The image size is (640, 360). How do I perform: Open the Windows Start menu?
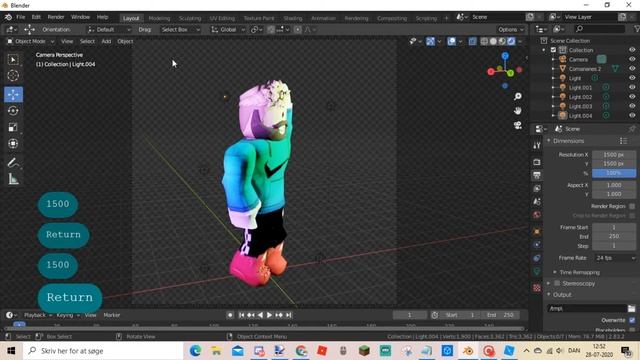pyautogui.click(x=11, y=351)
